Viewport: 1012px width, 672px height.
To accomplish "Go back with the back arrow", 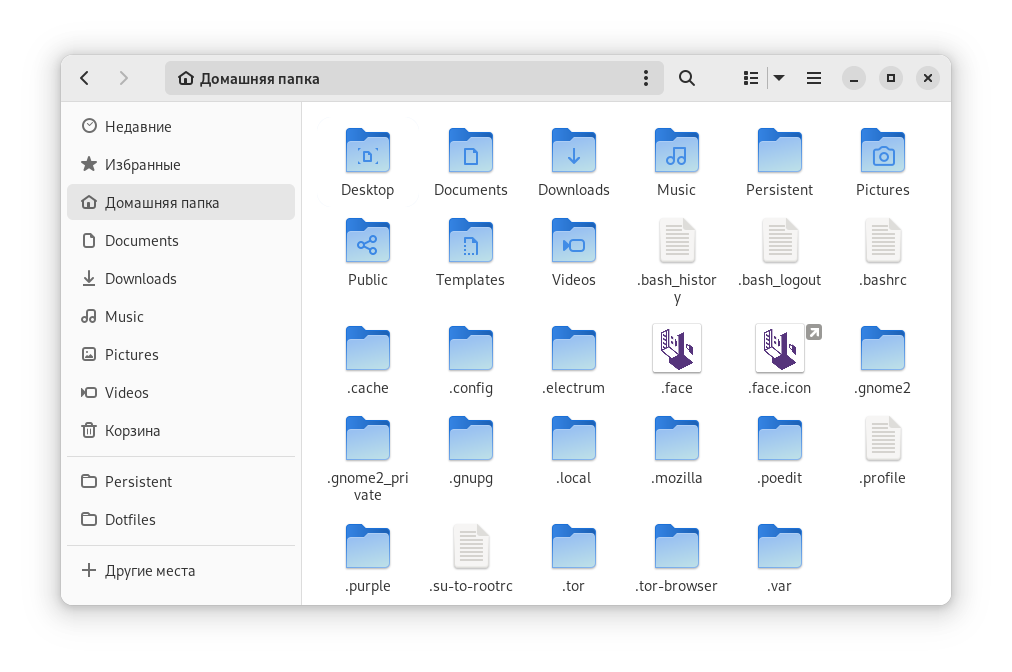I will pyautogui.click(x=85, y=78).
